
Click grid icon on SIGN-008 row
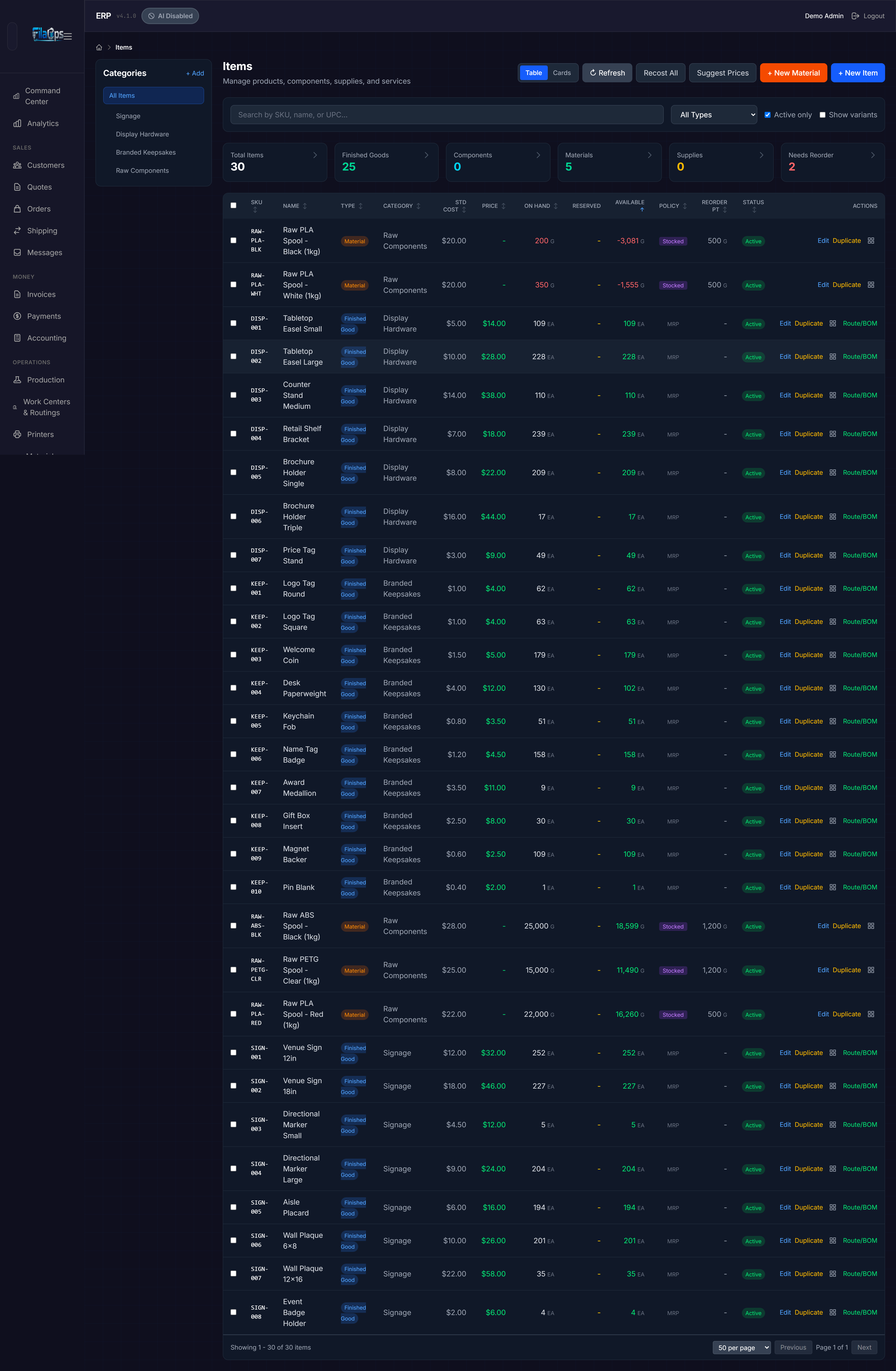tap(833, 1313)
